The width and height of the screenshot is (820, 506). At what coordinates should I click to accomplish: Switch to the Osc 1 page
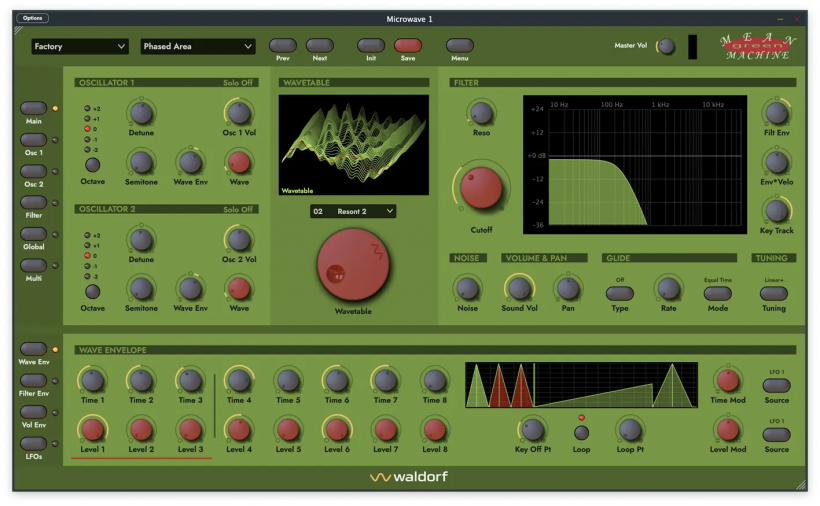[33, 140]
